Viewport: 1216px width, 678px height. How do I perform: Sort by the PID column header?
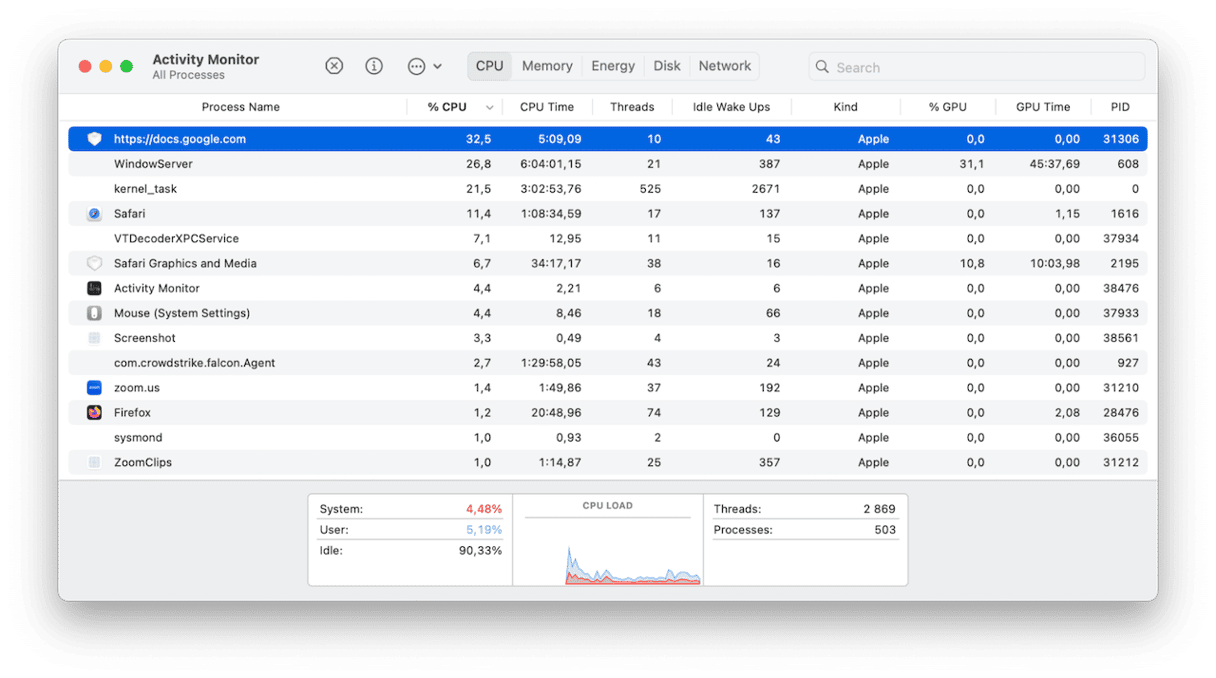point(1120,107)
